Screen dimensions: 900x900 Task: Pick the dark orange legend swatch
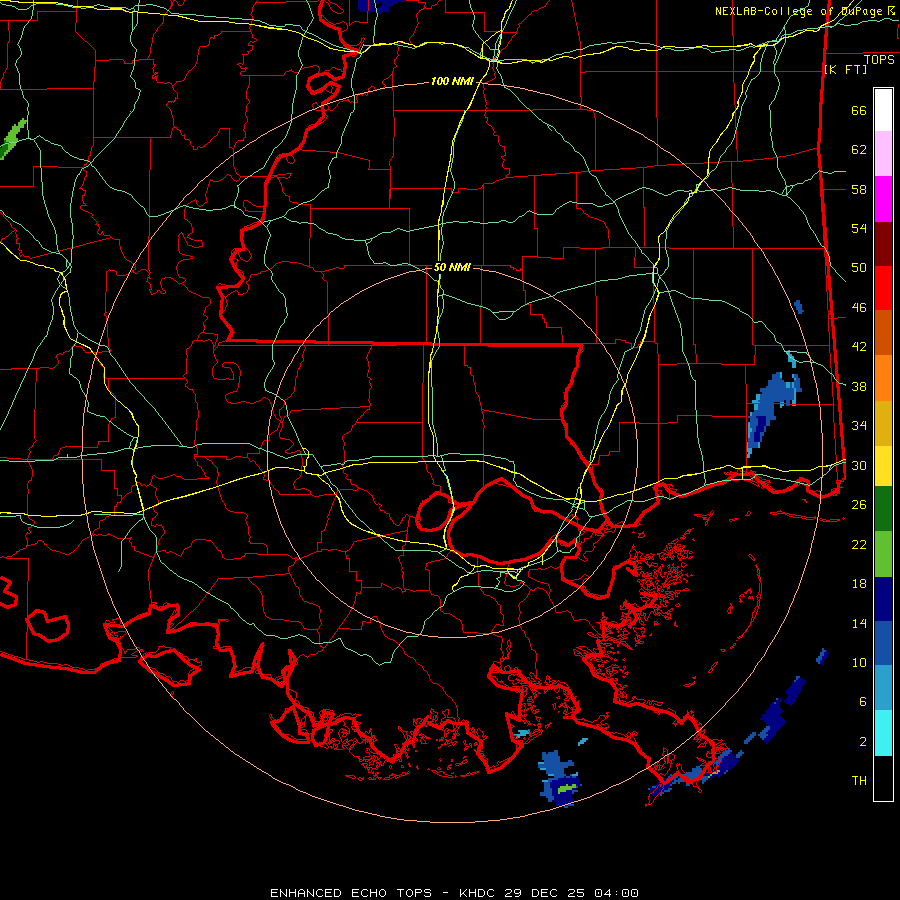coord(883,333)
